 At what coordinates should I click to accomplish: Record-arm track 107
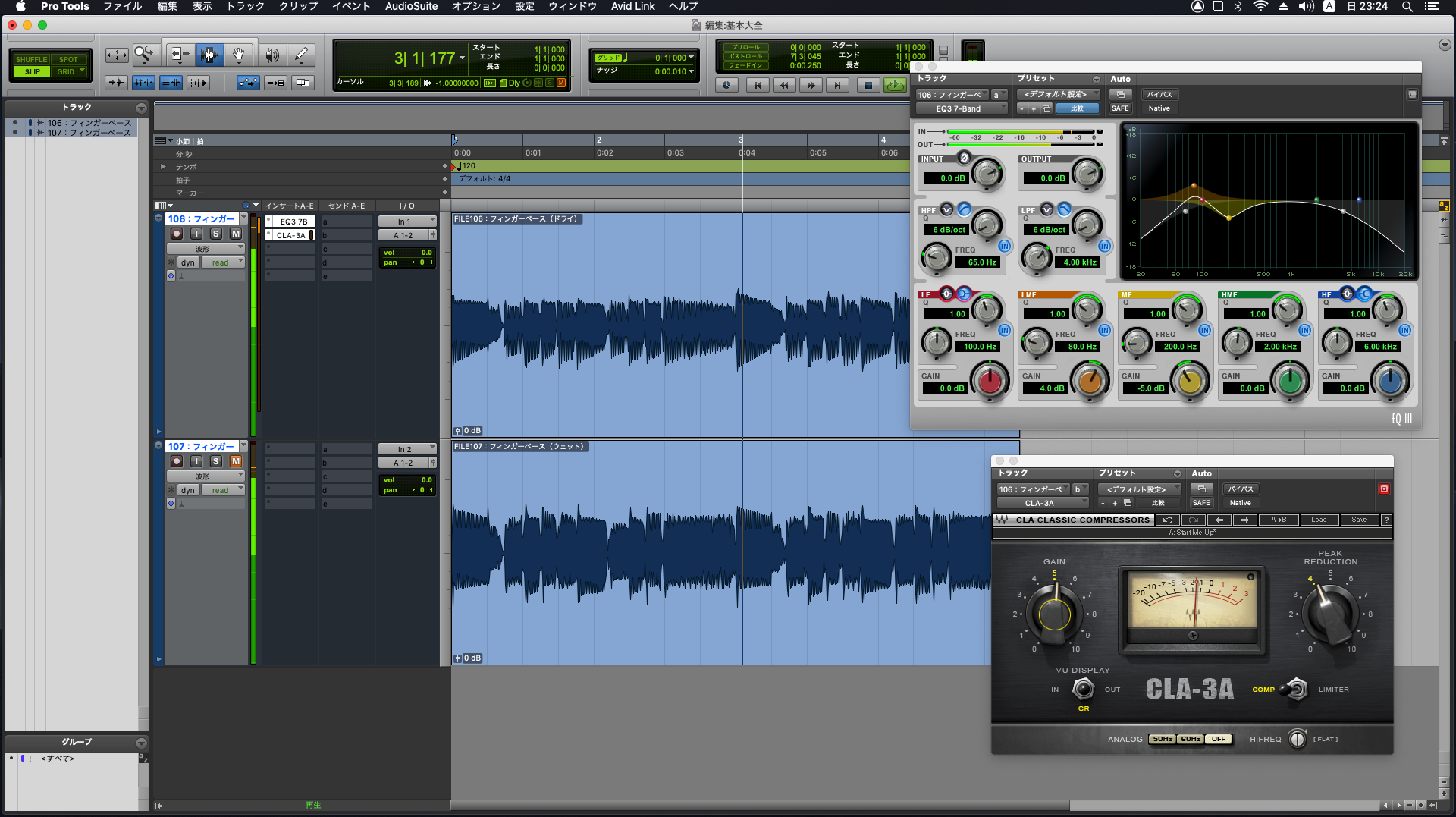(177, 461)
